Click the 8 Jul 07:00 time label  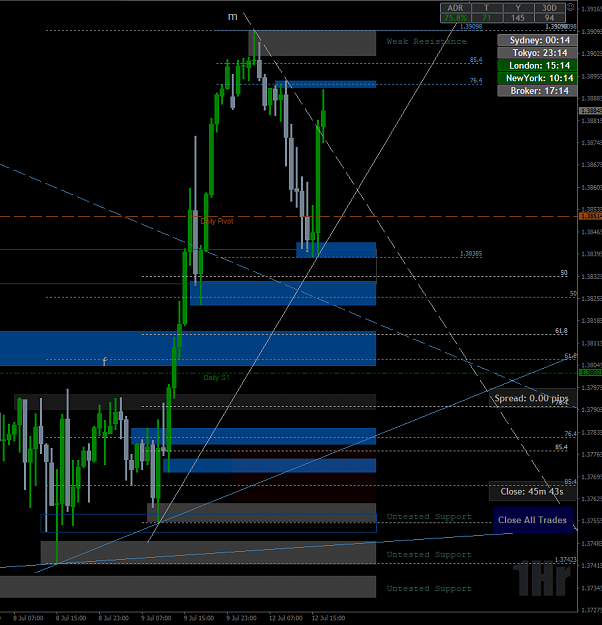click(x=28, y=618)
